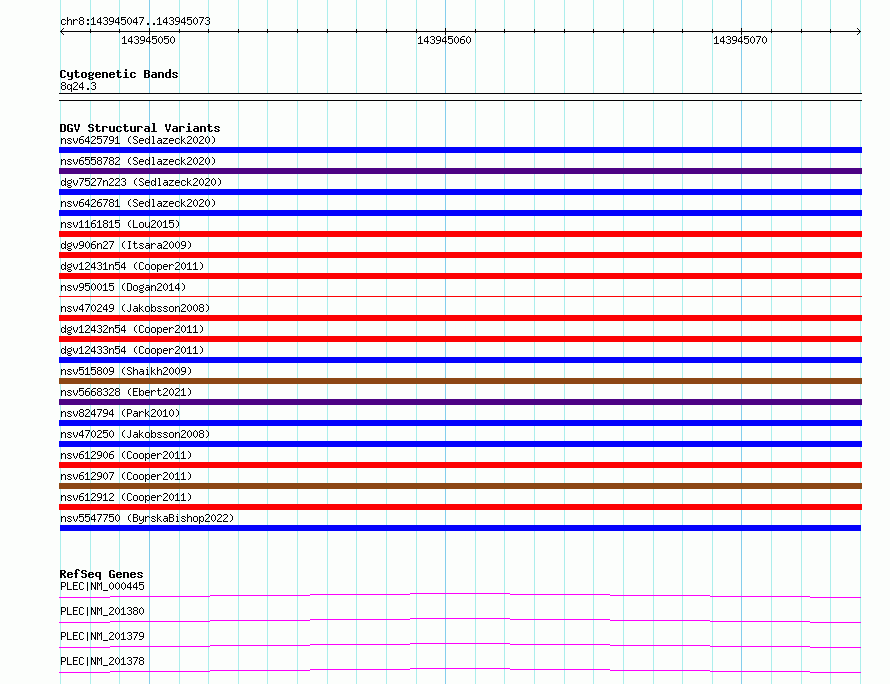The height and width of the screenshot is (684, 890).
Task: Select the red bar under nsv1161815
Action: click(x=460, y=234)
